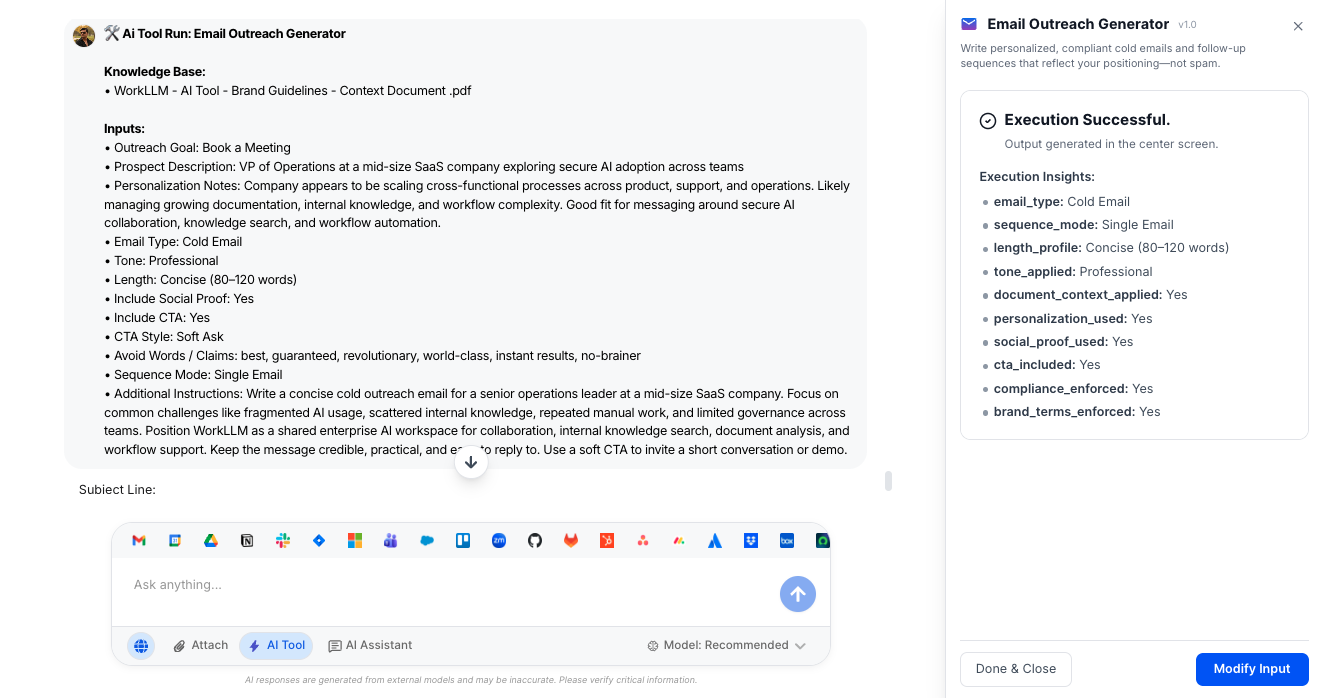Open the Jira integration icon
The image size is (1320, 698).
pos(319,540)
